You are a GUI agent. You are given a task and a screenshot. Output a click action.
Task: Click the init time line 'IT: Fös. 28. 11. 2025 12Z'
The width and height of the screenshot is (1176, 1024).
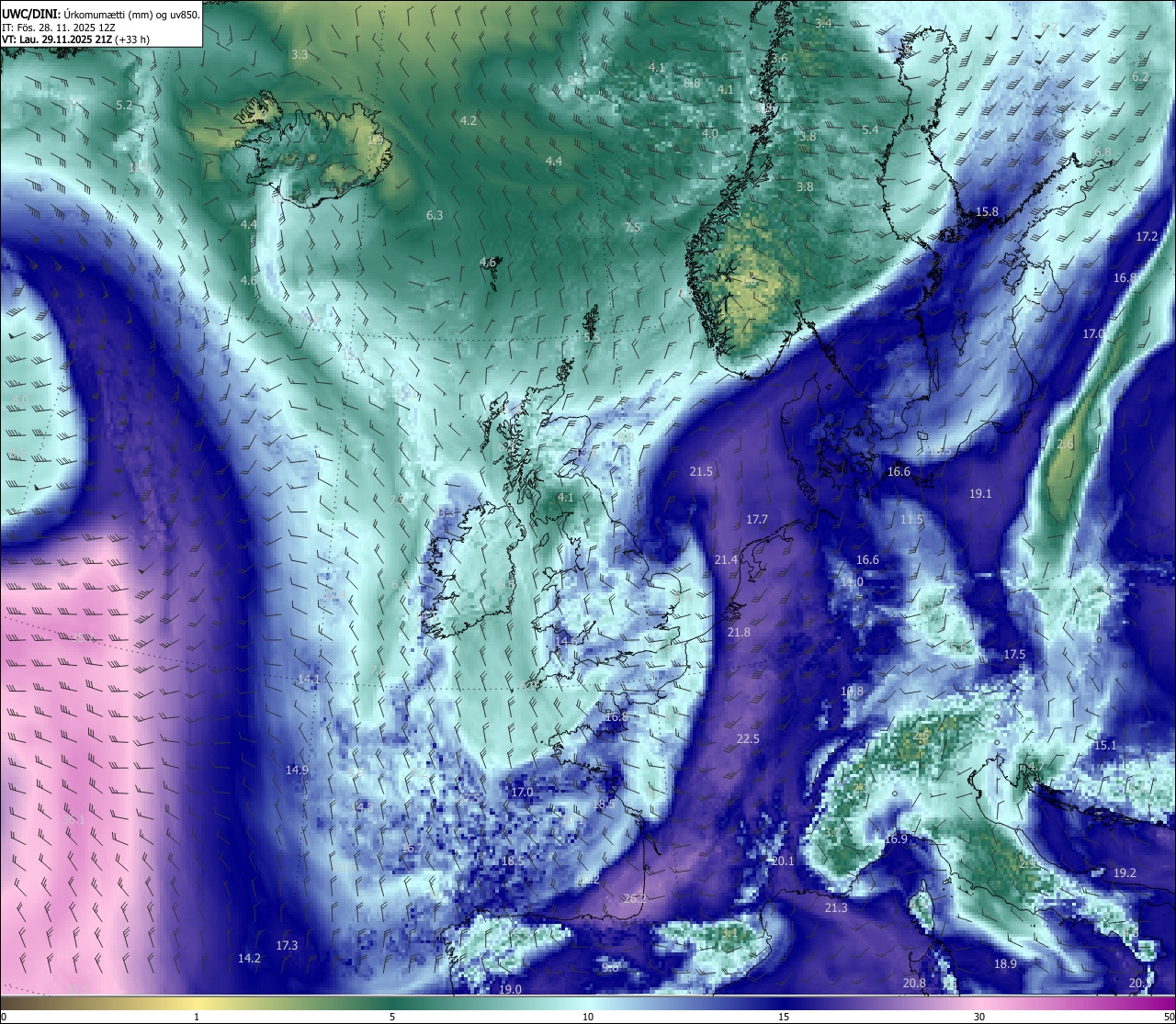(59, 28)
